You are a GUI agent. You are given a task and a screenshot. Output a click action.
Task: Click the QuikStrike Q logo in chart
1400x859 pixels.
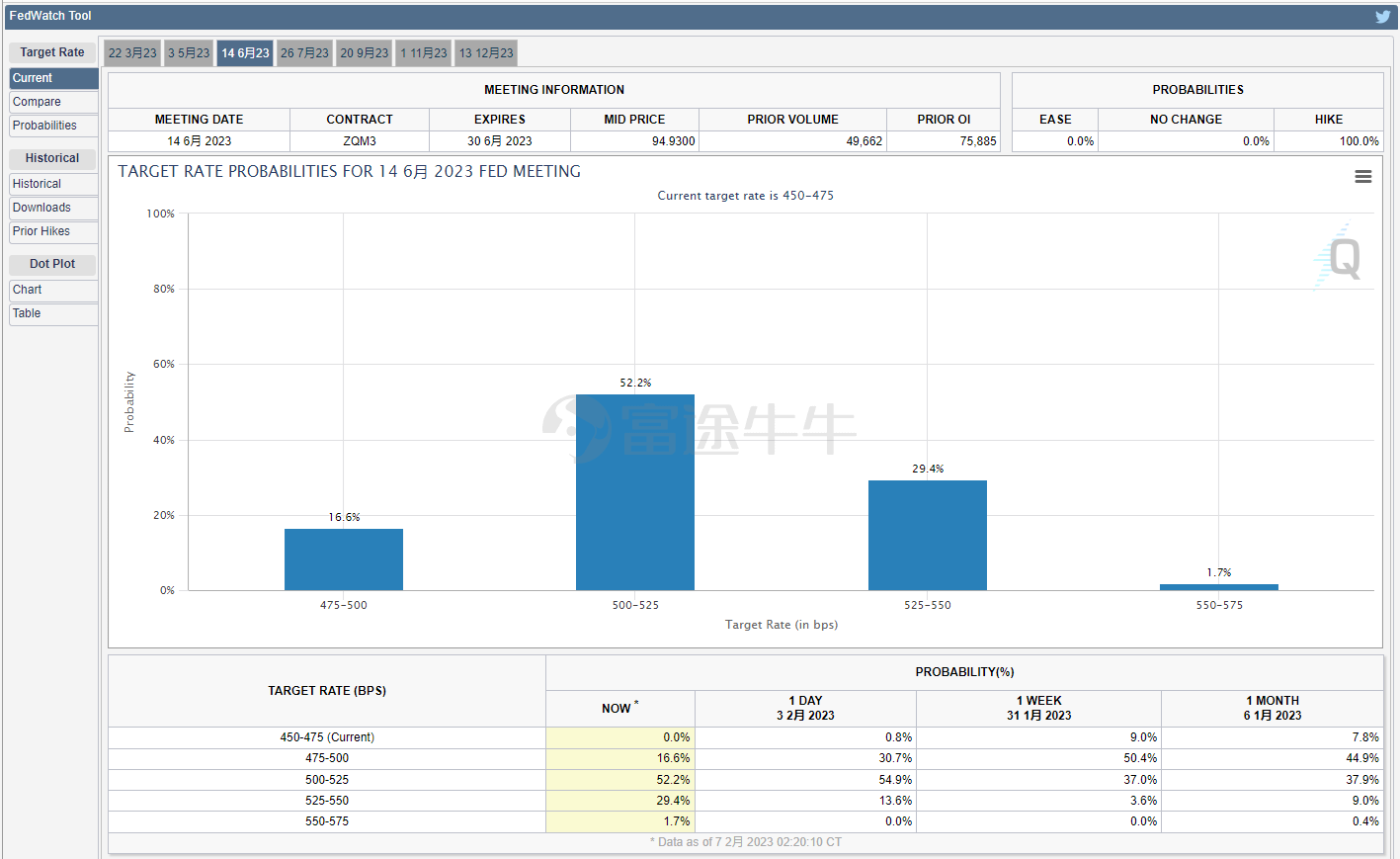(x=1339, y=257)
